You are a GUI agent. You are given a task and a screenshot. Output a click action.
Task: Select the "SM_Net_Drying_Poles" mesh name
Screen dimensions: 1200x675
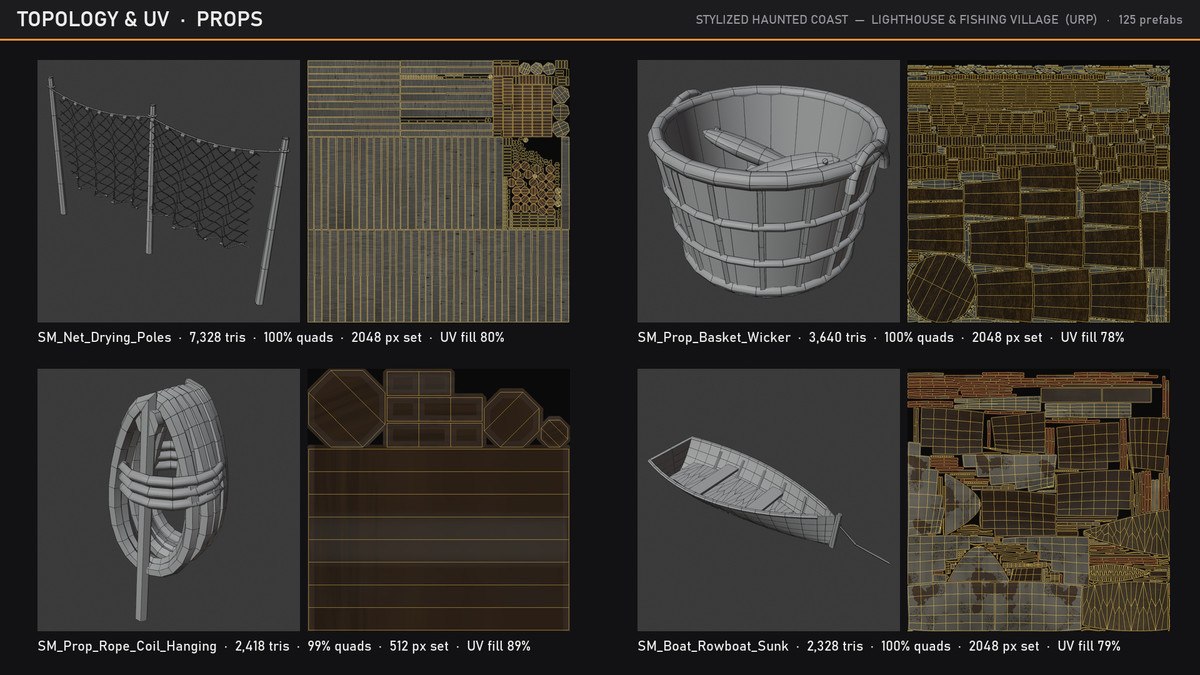point(104,338)
